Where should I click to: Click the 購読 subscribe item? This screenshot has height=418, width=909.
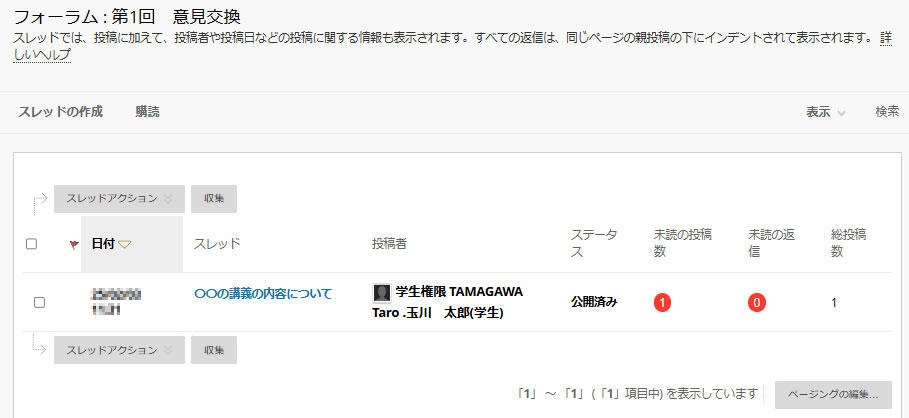point(148,112)
